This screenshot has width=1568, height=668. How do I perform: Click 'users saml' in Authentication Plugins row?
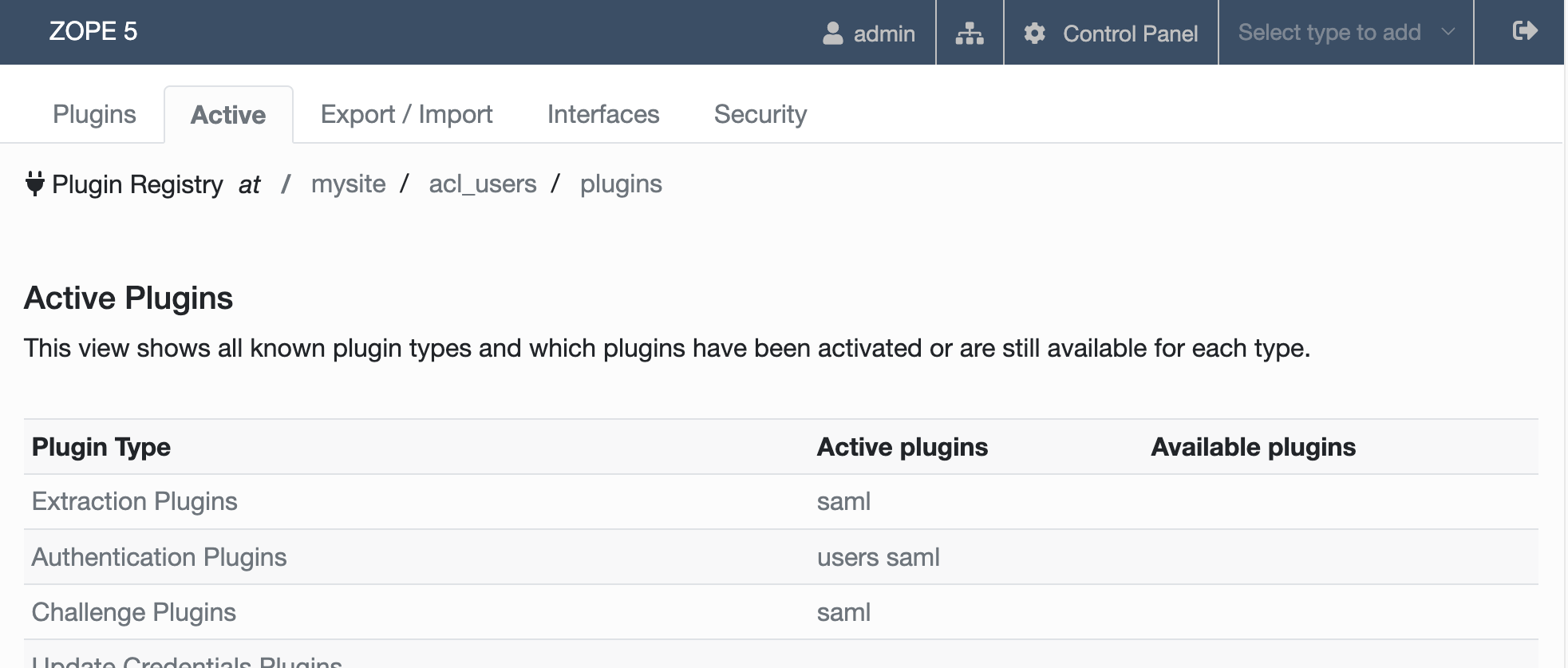pos(879,557)
